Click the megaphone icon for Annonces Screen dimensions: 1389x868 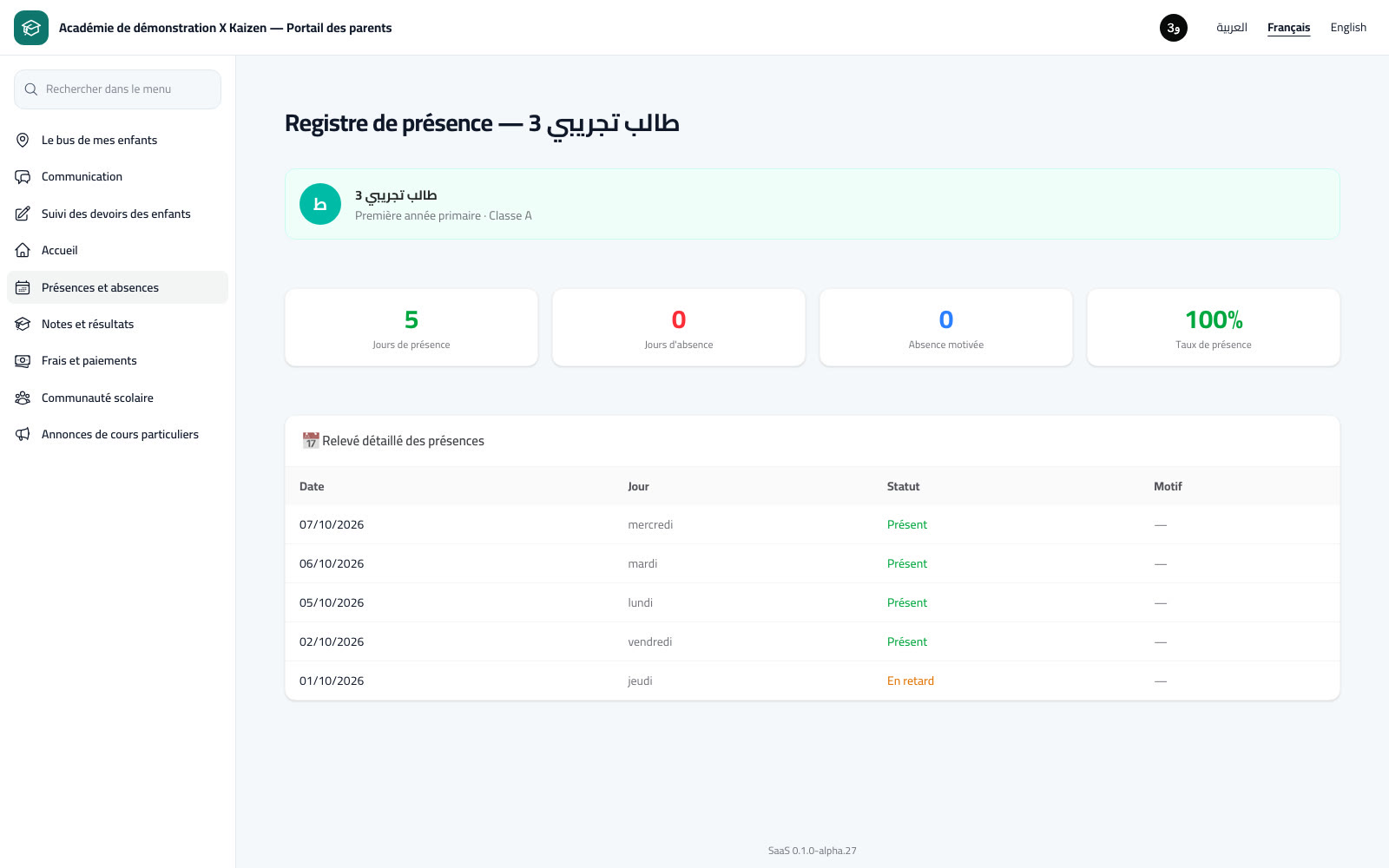(x=23, y=435)
